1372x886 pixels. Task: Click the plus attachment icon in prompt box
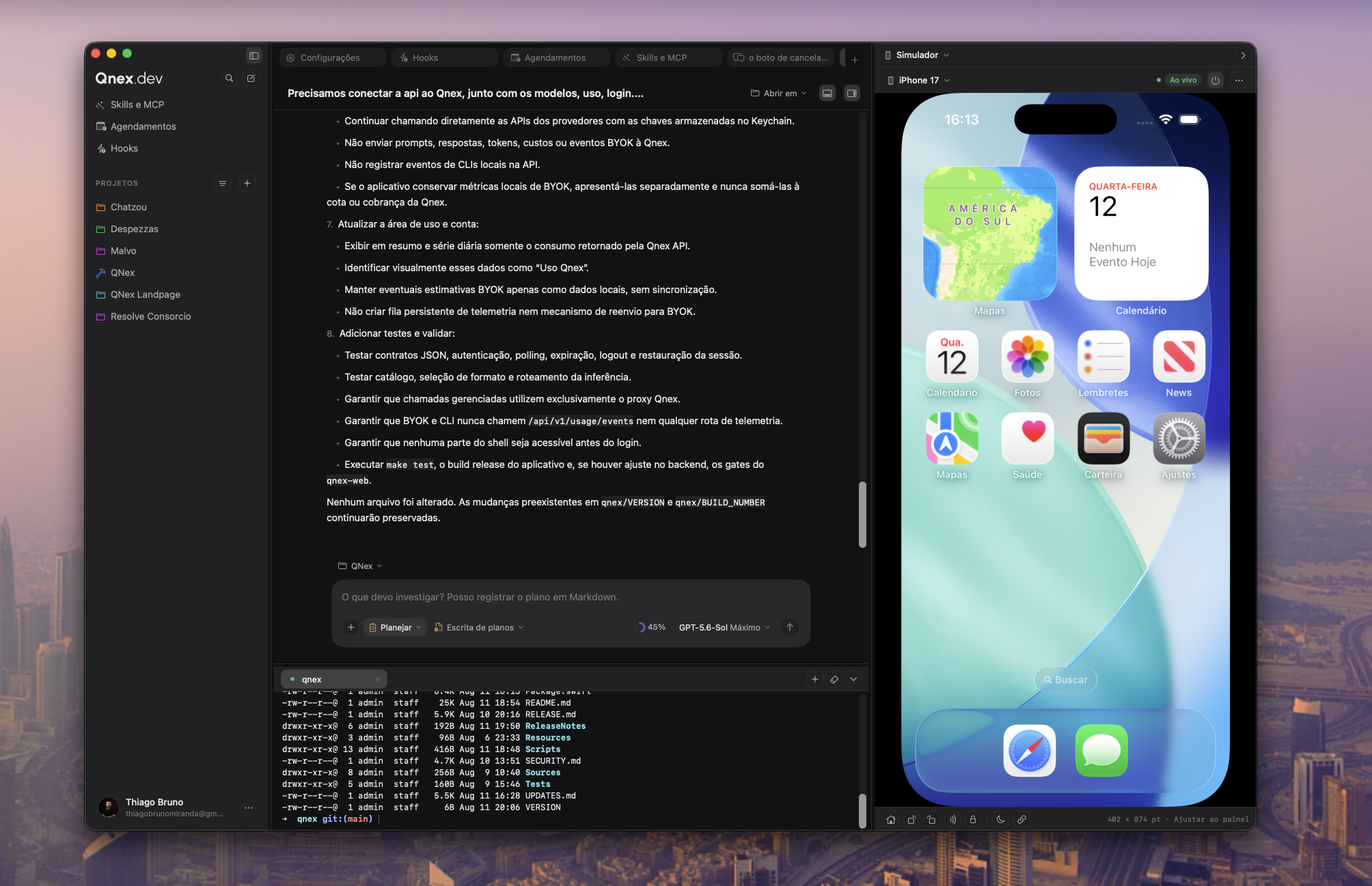pos(351,627)
